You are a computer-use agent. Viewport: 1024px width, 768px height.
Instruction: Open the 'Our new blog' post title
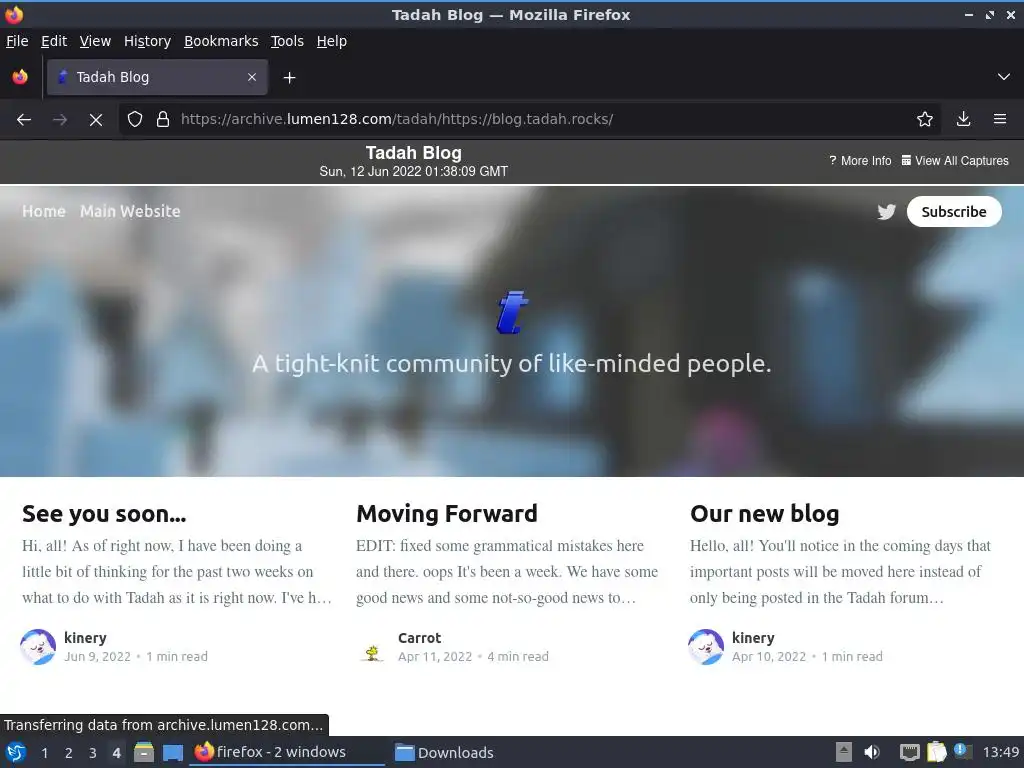pyautogui.click(x=764, y=514)
